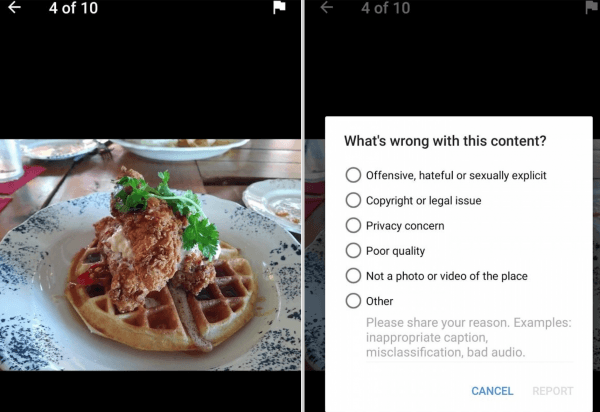The image size is (600, 412).
Task: Tap the dimmed flag icon in the right panel
Action: pos(592,8)
